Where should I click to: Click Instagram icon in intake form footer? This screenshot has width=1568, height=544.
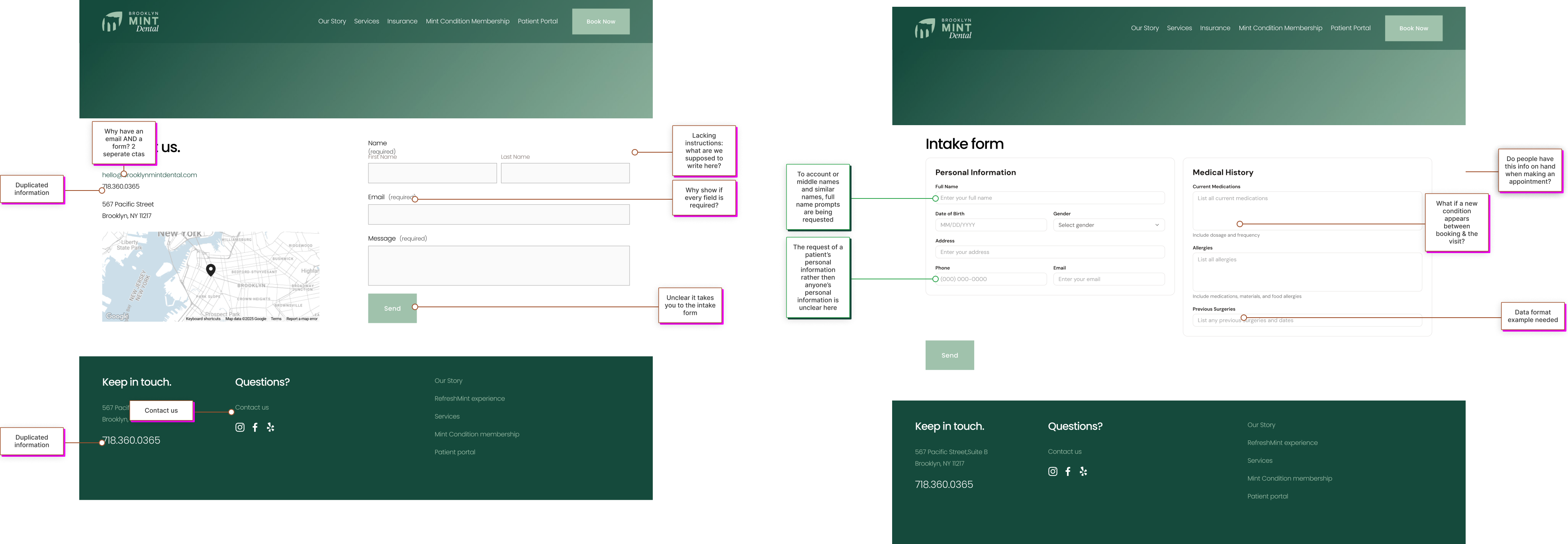(1052, 471)
